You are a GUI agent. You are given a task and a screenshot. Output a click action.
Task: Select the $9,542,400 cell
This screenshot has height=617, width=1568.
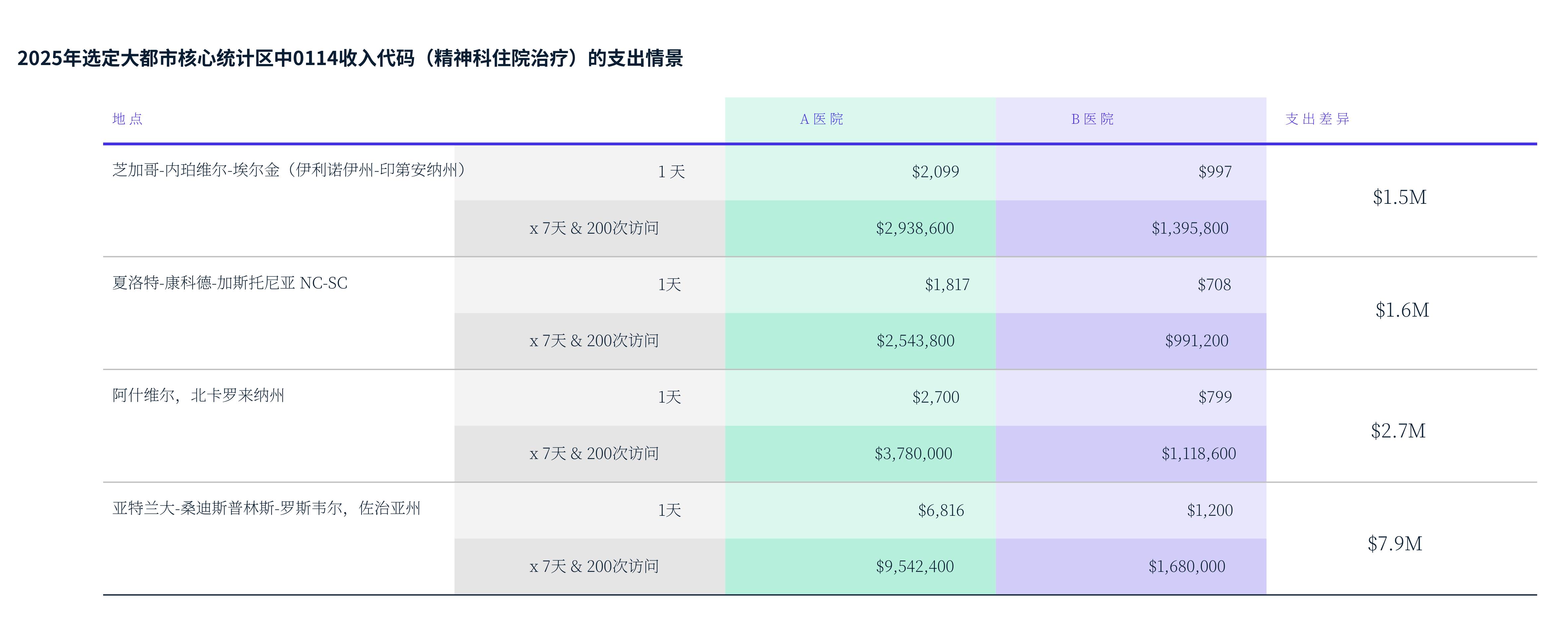click(x=915, y=567)
